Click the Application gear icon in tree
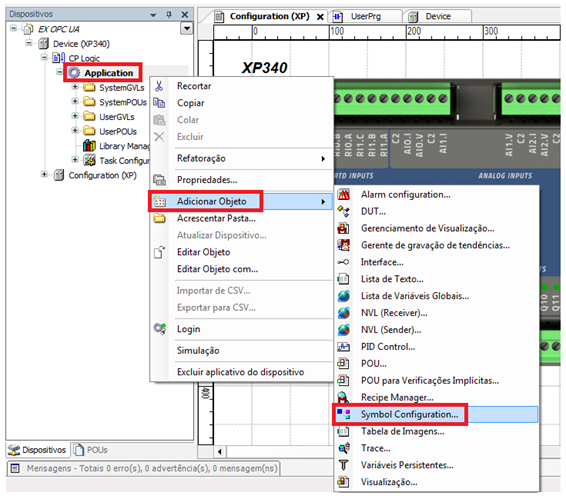This screenshot has width=566, height=499. [x=74, y=73]
